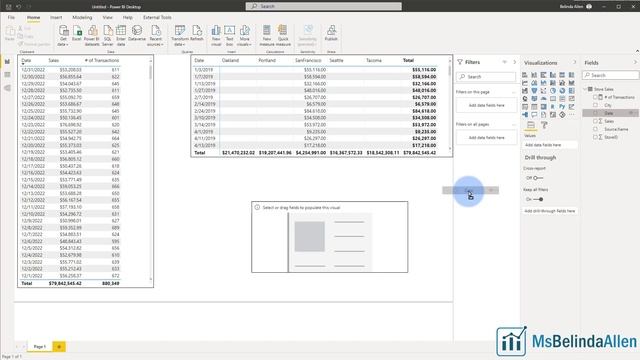The image size is (640, 360).
Task: Click the Get data icon
Action: coord(63,31)
